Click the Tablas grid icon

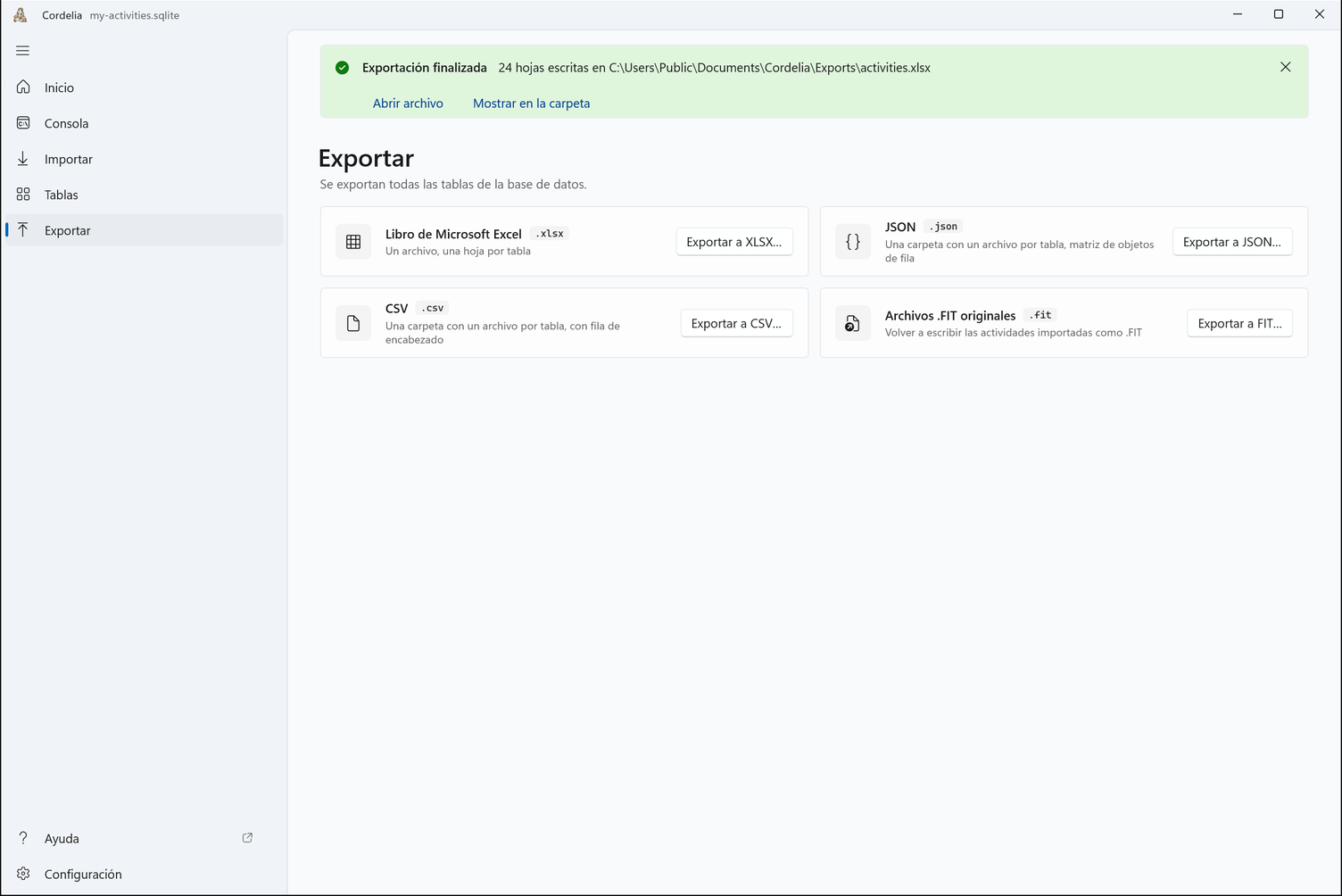click(x=23, y=194)
